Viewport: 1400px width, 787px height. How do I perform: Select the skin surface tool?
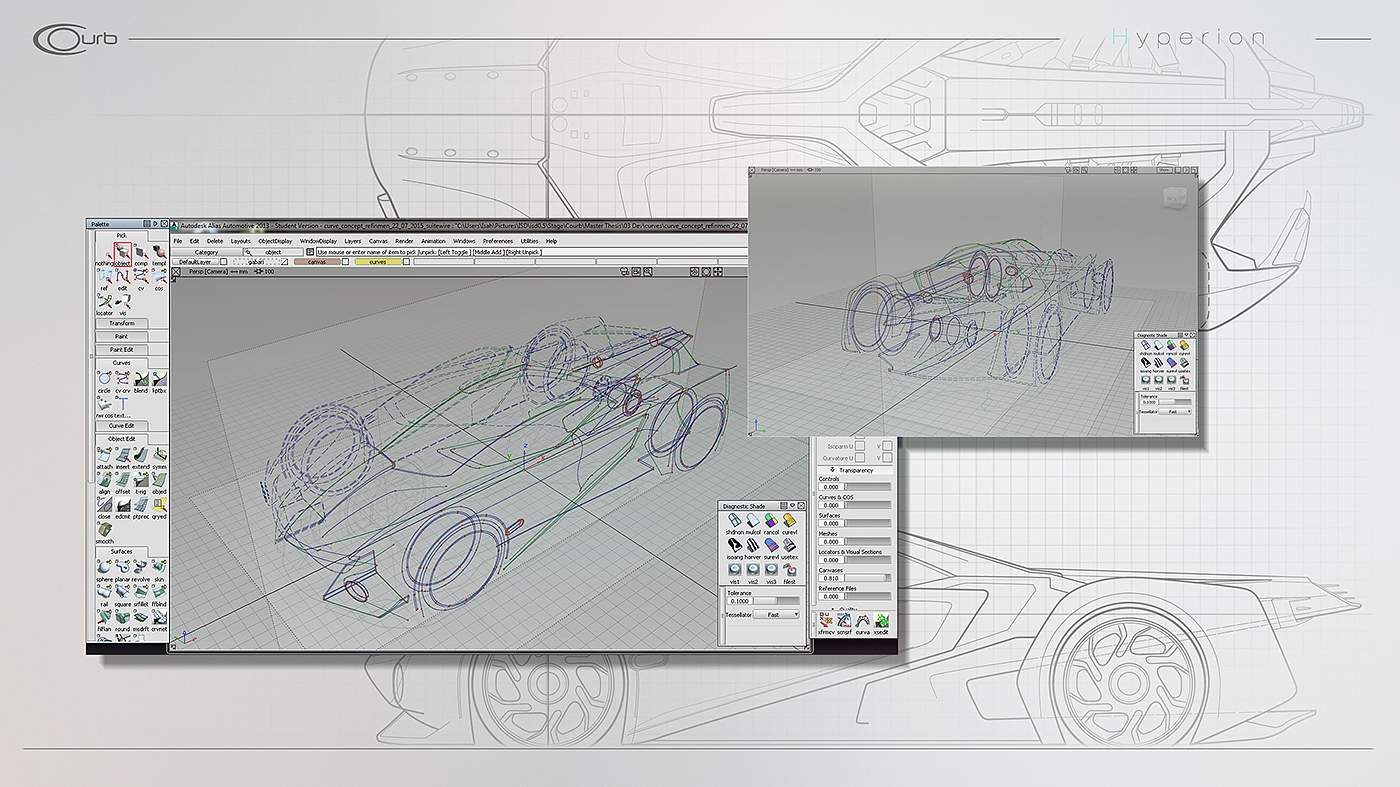pos(159,566)
